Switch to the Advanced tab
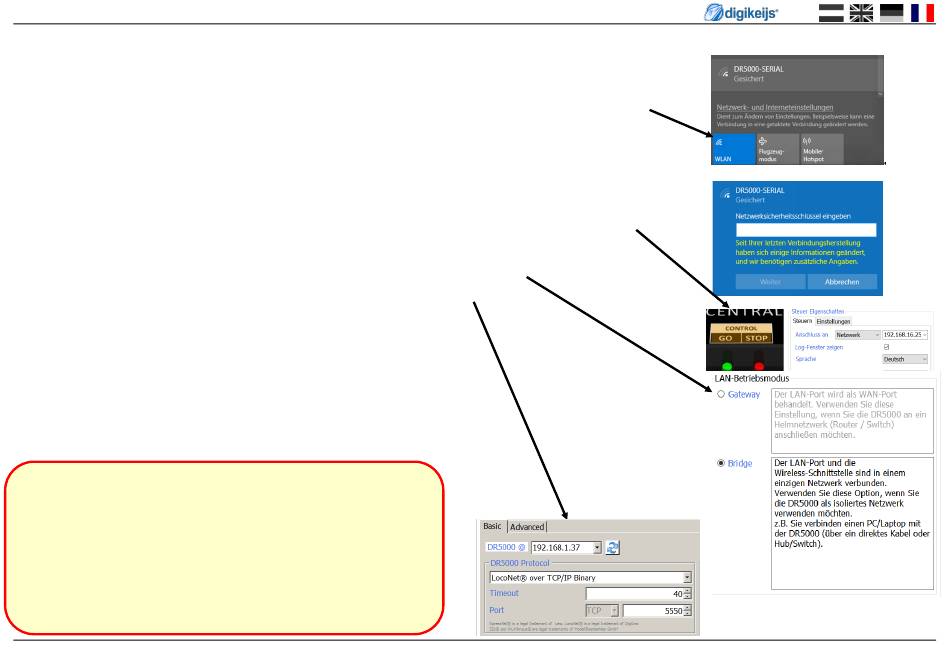Viewport: 950px width, 660px height. (528, 527)
